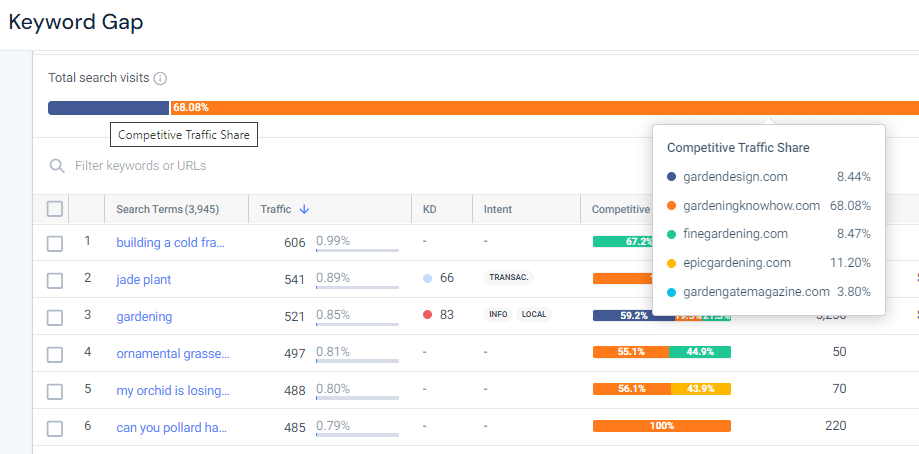Select finegardening.com green legend dot
Image resolution: width=919 pixels, height=454 pixels.
pos(672,234)
